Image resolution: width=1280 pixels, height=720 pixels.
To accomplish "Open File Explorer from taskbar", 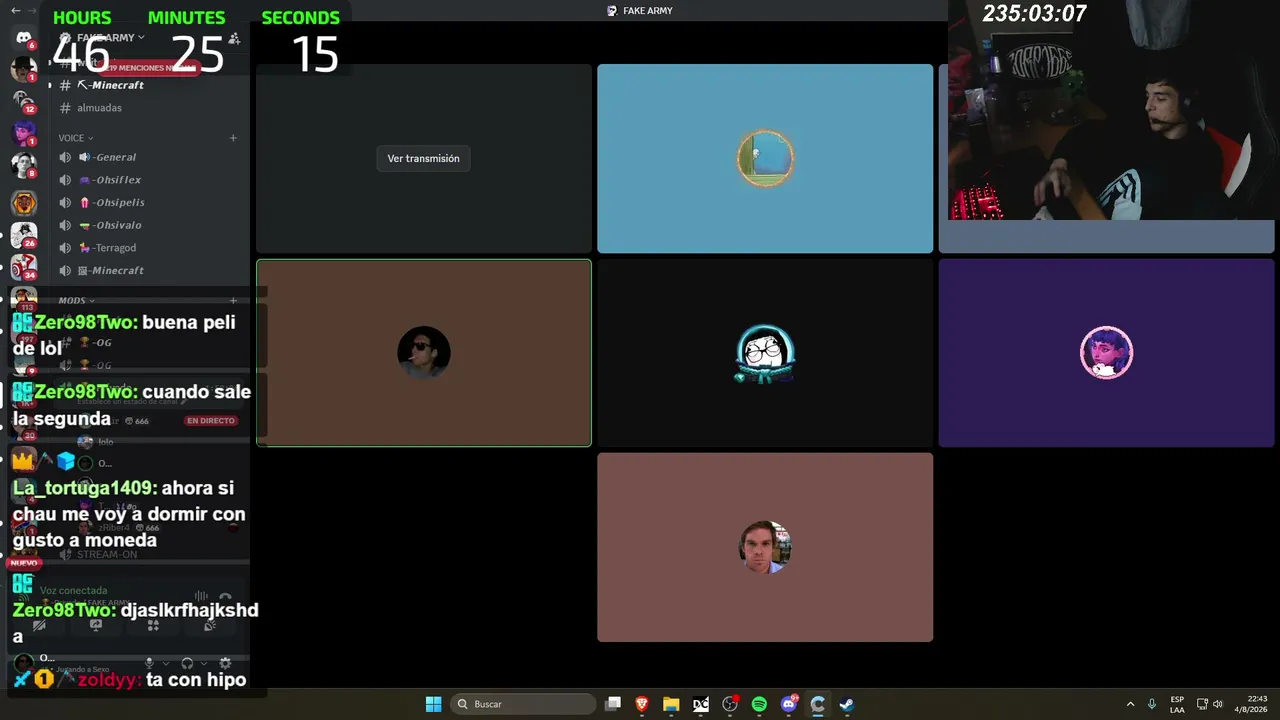I will 671,704.
